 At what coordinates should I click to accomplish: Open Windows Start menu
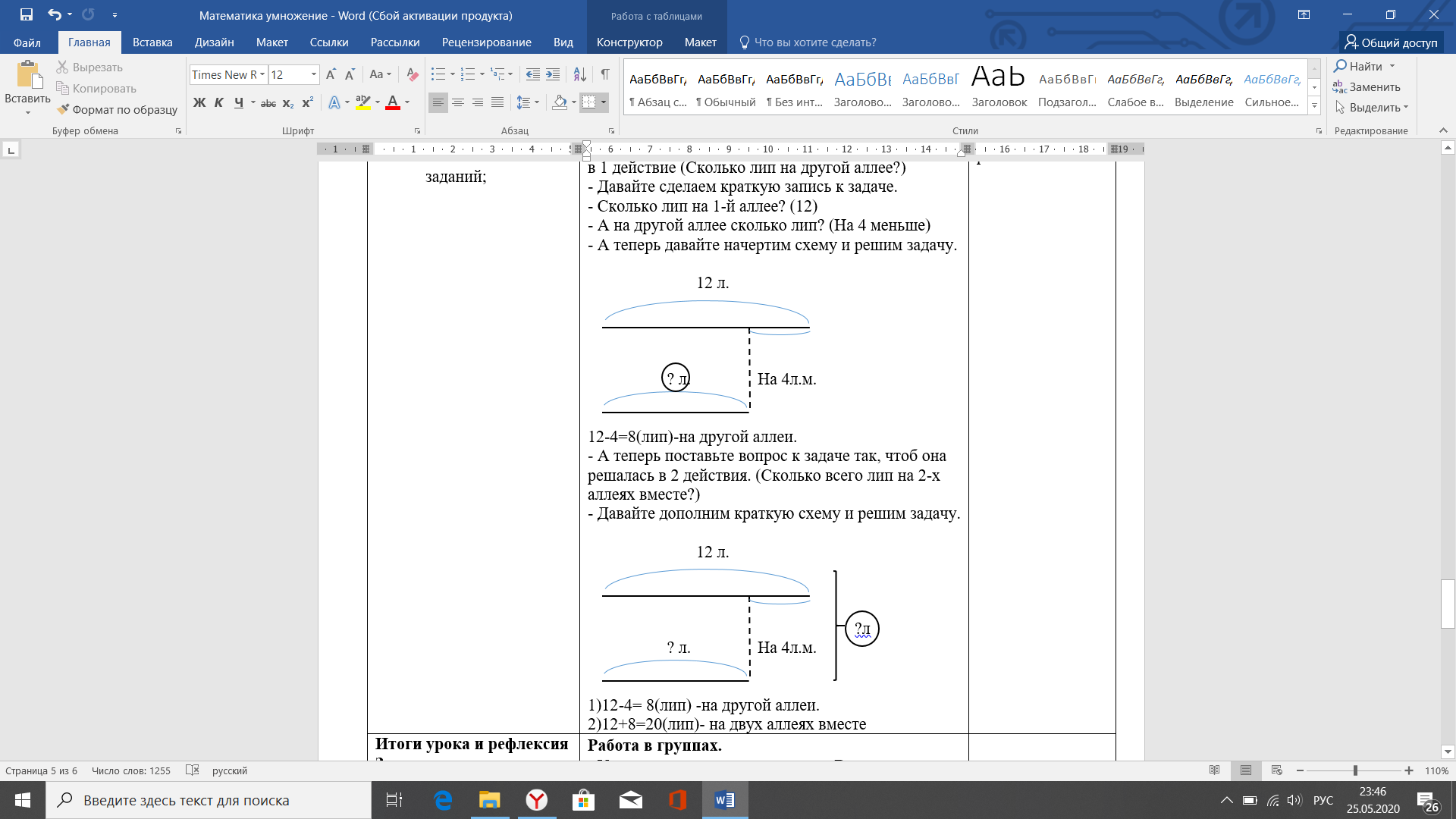pos(22,800)
